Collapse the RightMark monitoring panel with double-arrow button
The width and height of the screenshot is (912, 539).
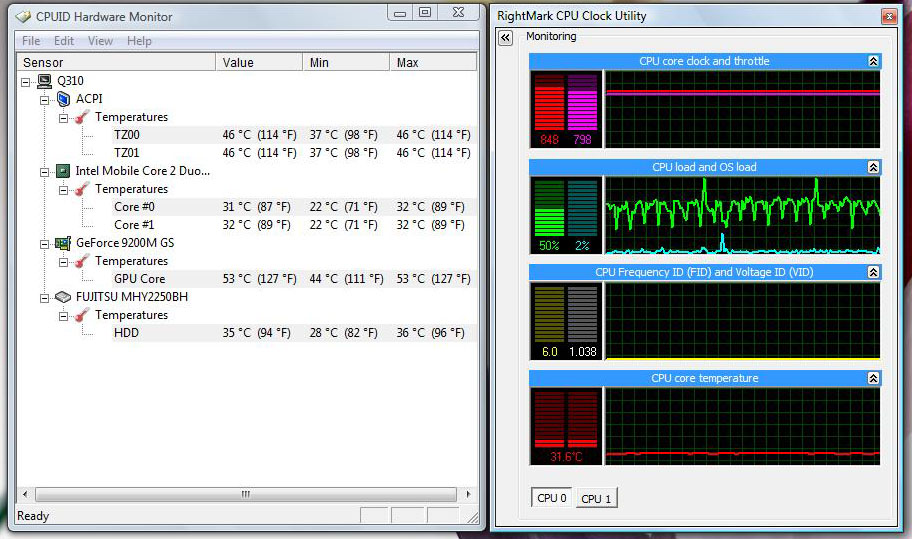pyautogui.click(x=505, y=38)
